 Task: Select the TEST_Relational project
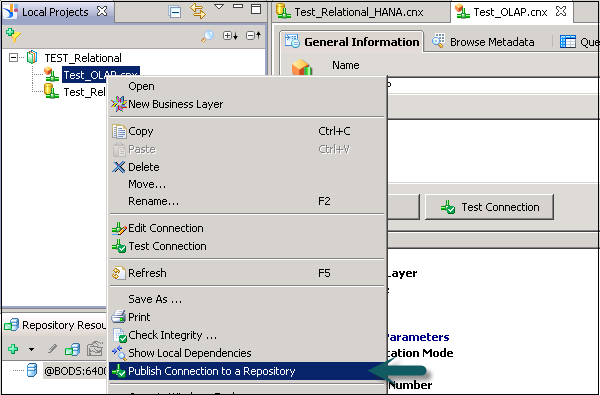(x=83, y=58)
